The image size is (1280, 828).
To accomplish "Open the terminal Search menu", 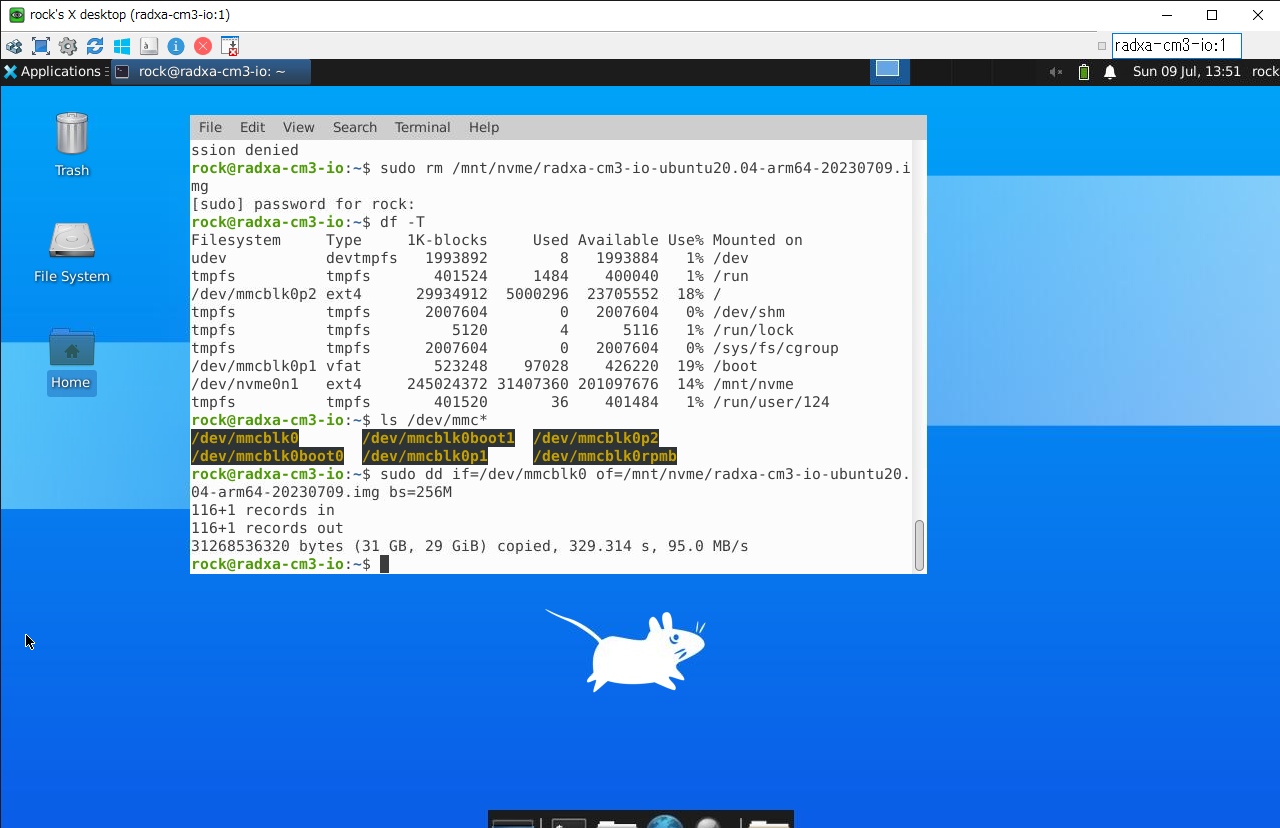I will point(355,127).
